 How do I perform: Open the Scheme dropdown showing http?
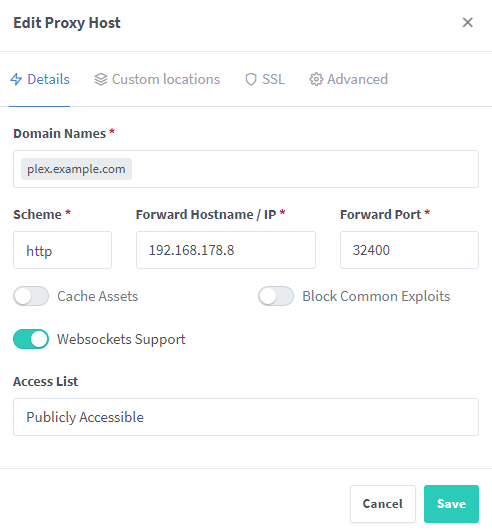pyautogui.click(x=63, y=250)
